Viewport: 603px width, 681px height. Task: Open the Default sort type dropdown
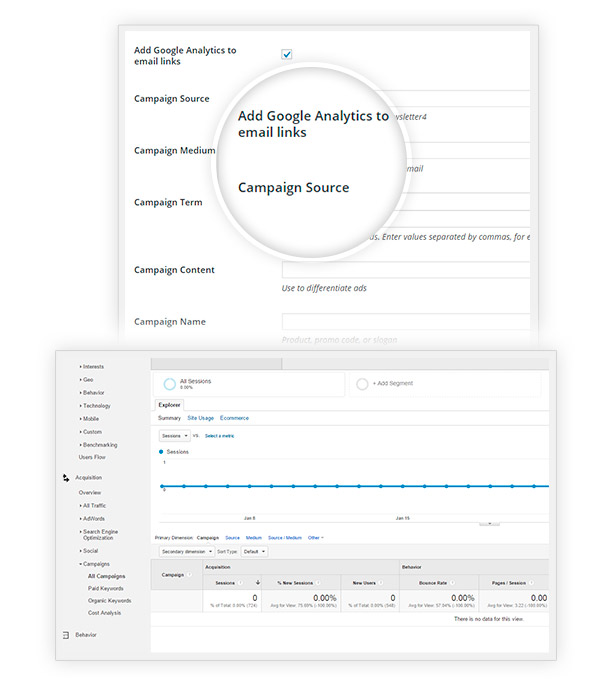254,552
